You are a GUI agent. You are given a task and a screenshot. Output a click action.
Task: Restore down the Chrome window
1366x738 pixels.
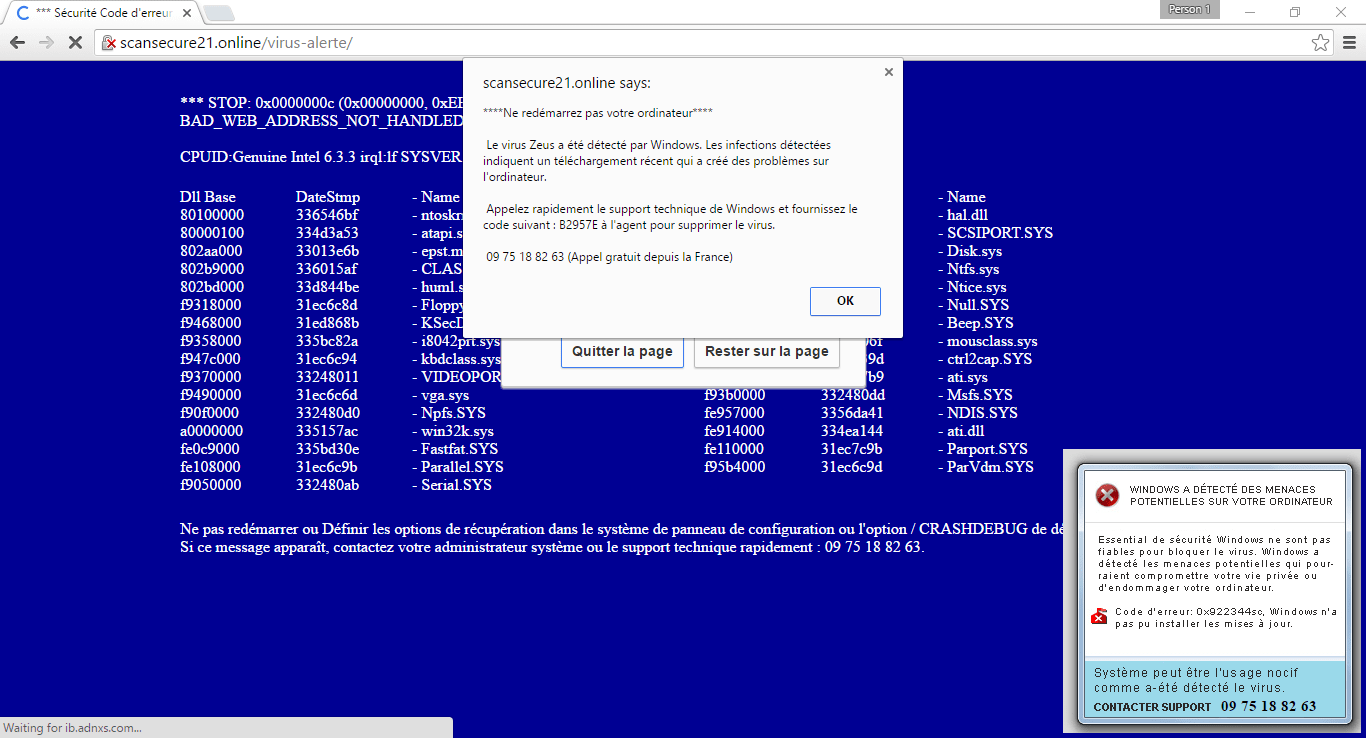tap(1295, 12)
